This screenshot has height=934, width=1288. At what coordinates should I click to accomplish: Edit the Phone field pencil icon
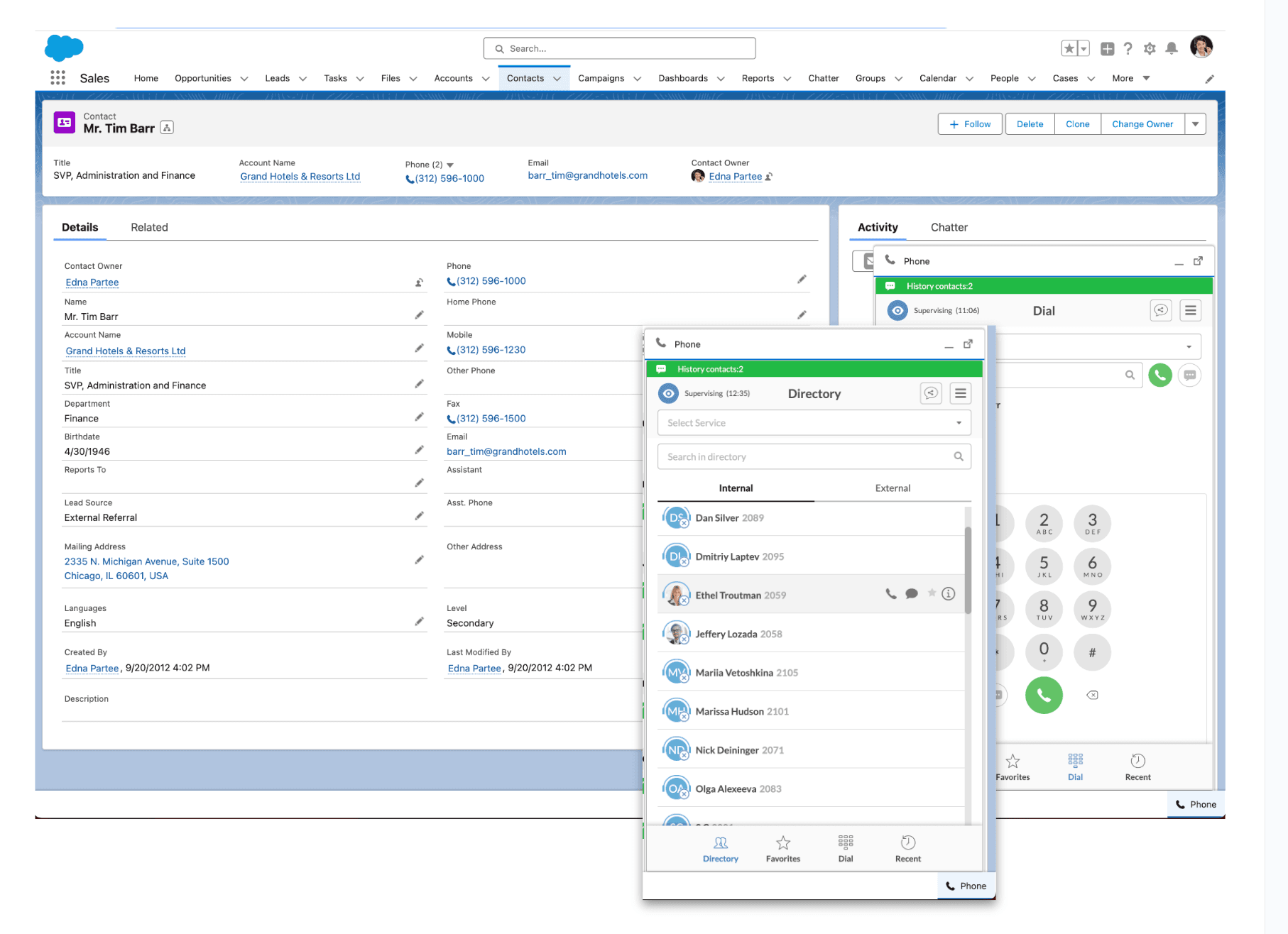(802, 280)
